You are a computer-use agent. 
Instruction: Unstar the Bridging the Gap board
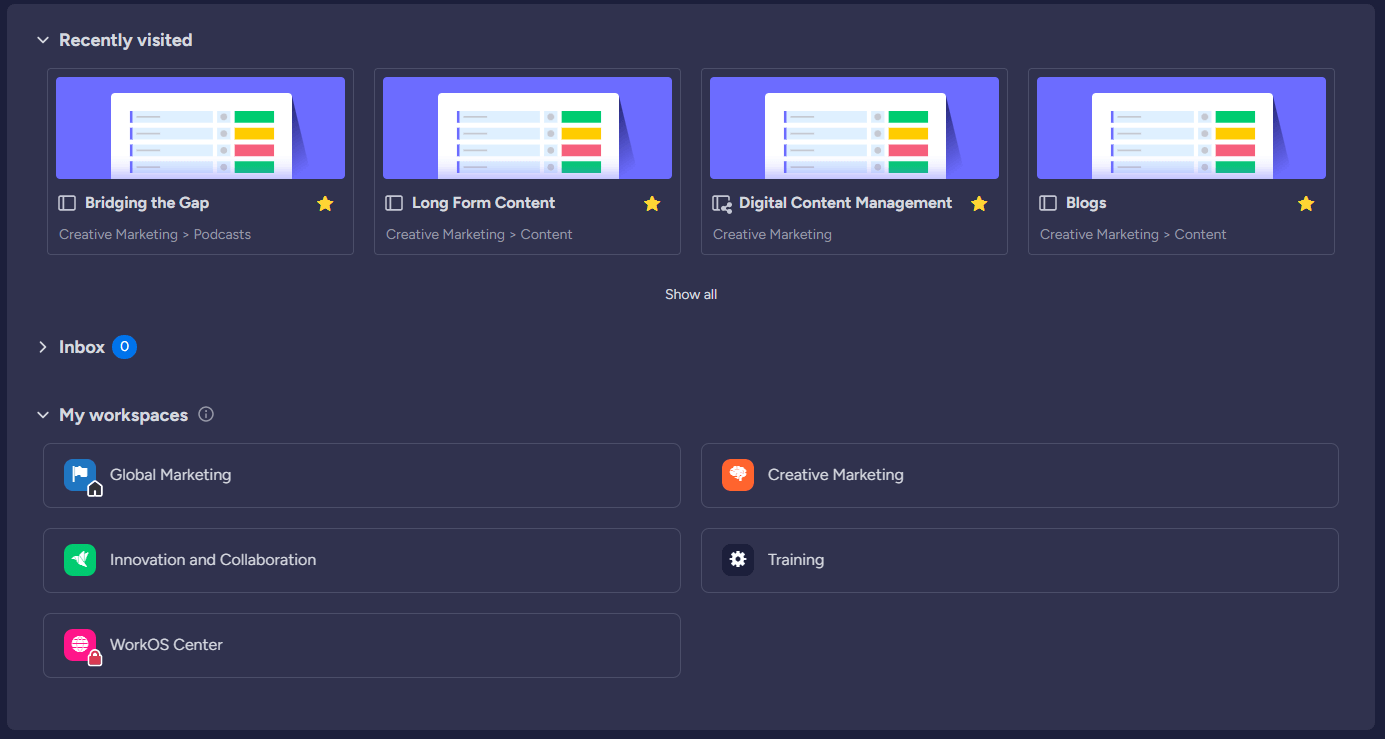325,203
